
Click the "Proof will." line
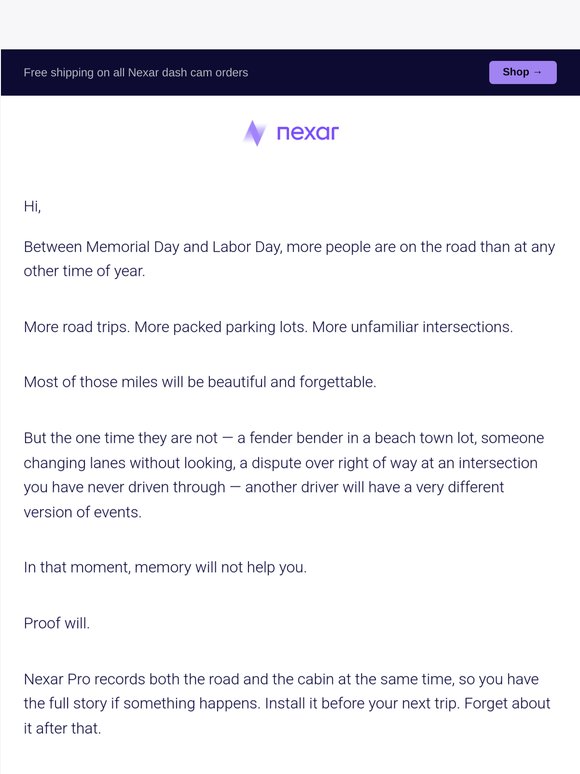click(57, 623)
